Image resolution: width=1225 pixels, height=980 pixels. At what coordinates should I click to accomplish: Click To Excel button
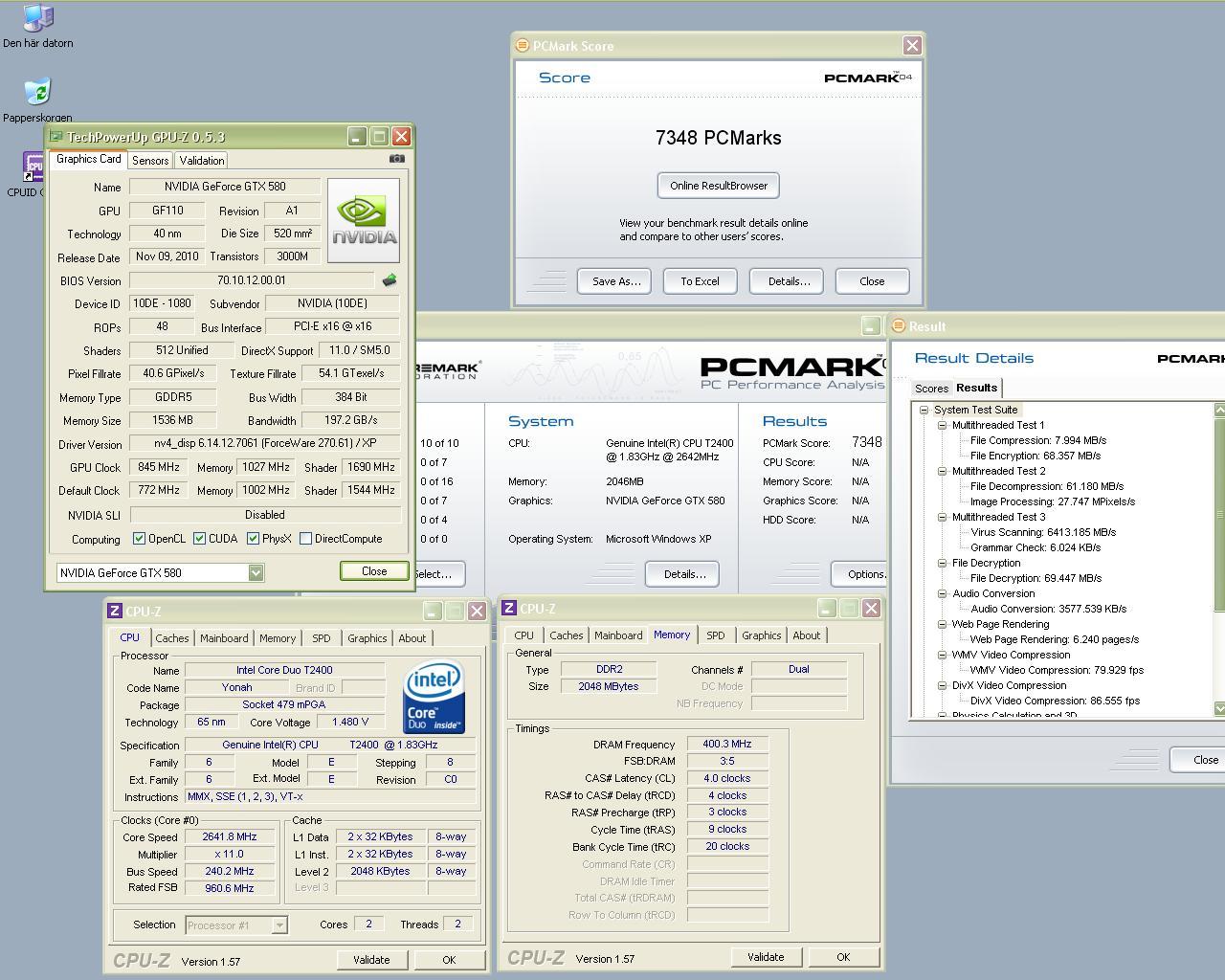(x=700, y=281)
